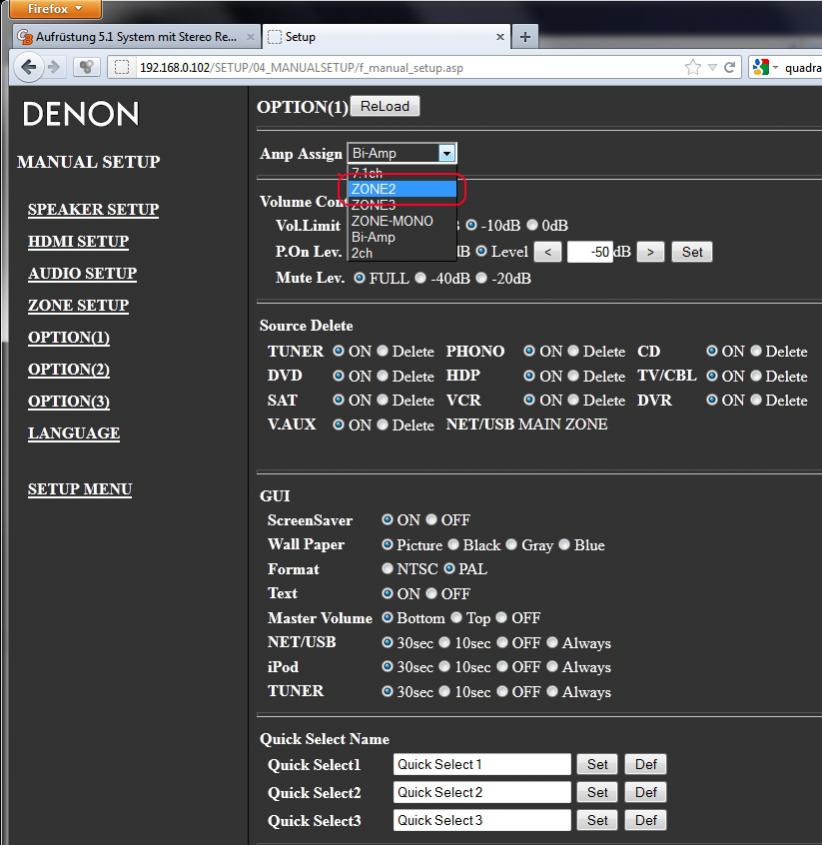Viewport: 822px width, 845px height.
Task: Click Def for Quick Select1
Action: [646, 764]
